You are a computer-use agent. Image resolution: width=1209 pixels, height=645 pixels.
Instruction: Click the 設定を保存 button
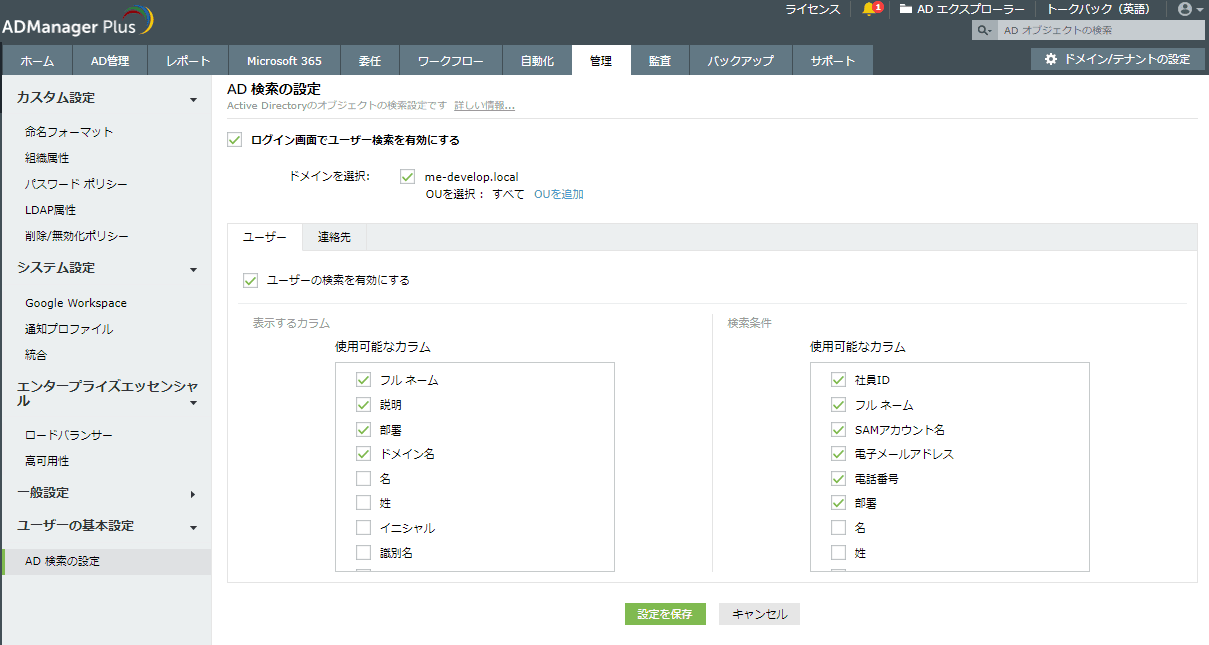point(664,613)
